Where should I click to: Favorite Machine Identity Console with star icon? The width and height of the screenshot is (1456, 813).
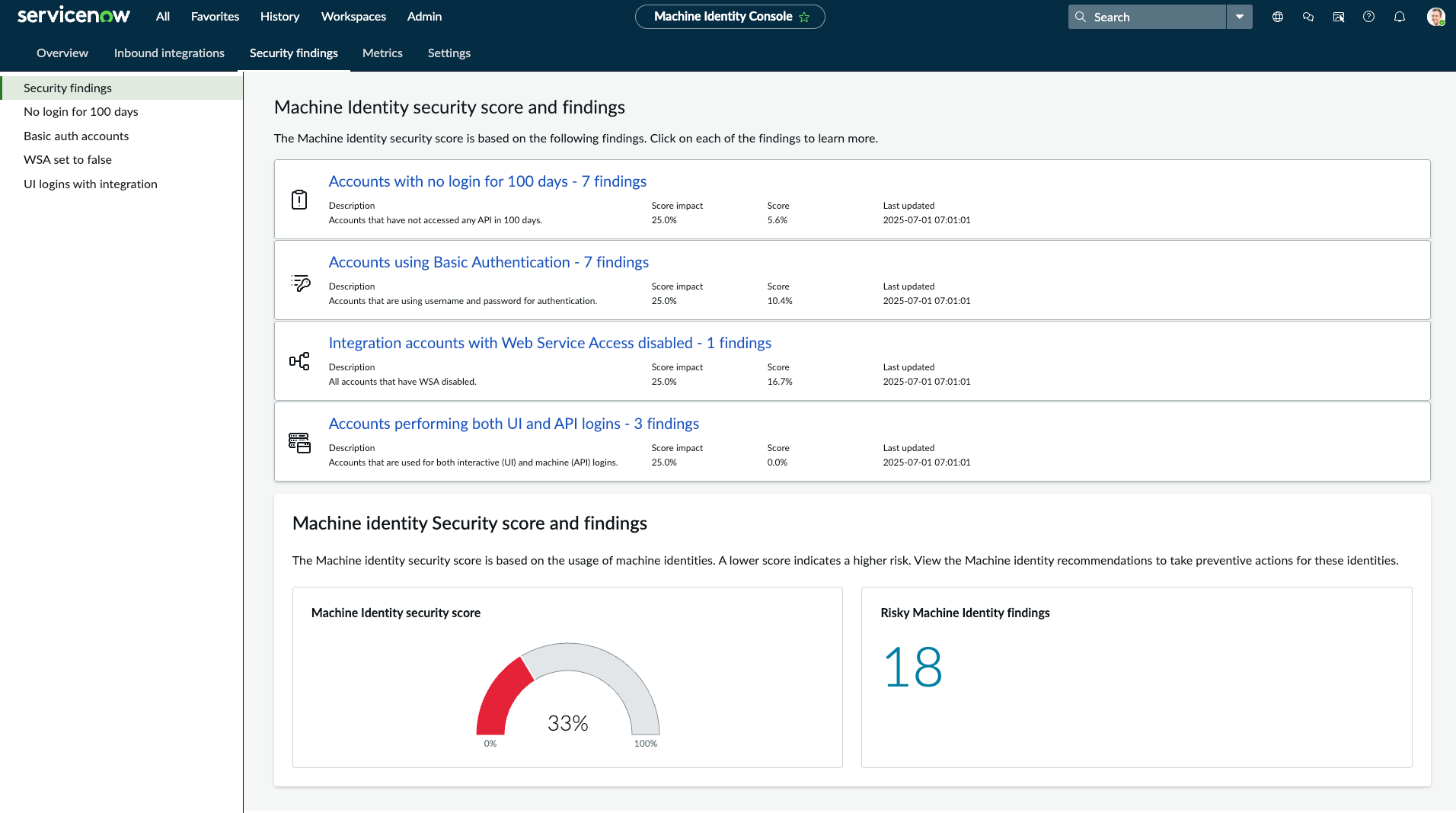tap(804, 17)
